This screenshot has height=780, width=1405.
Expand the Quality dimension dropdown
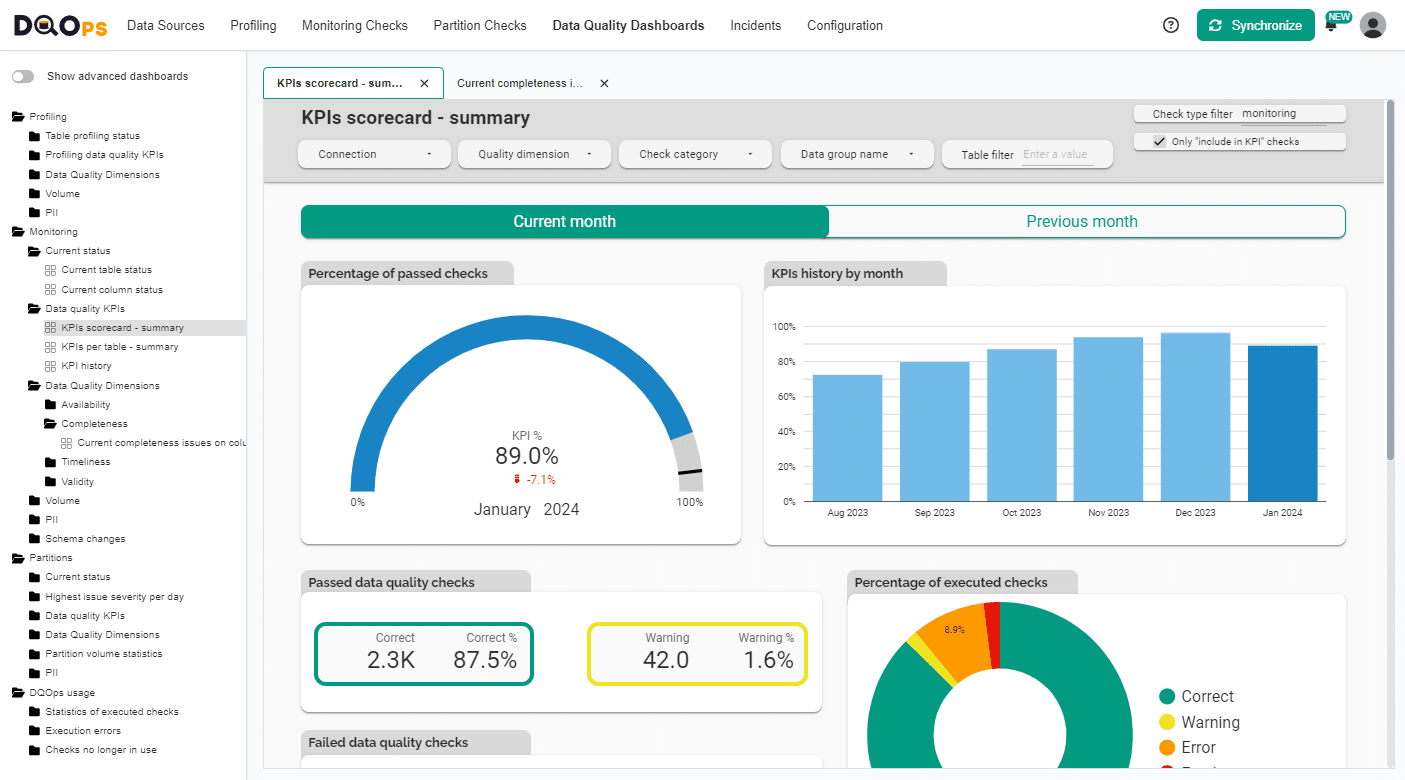[534, 155]
